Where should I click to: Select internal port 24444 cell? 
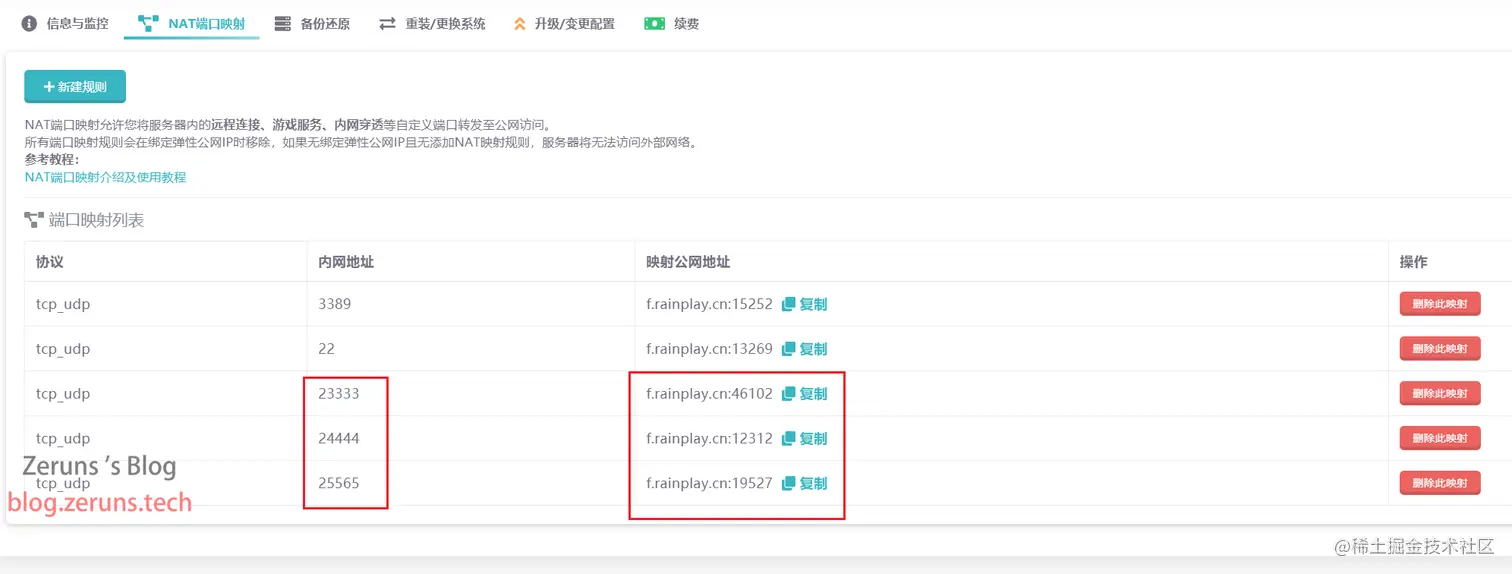point(470,438)
